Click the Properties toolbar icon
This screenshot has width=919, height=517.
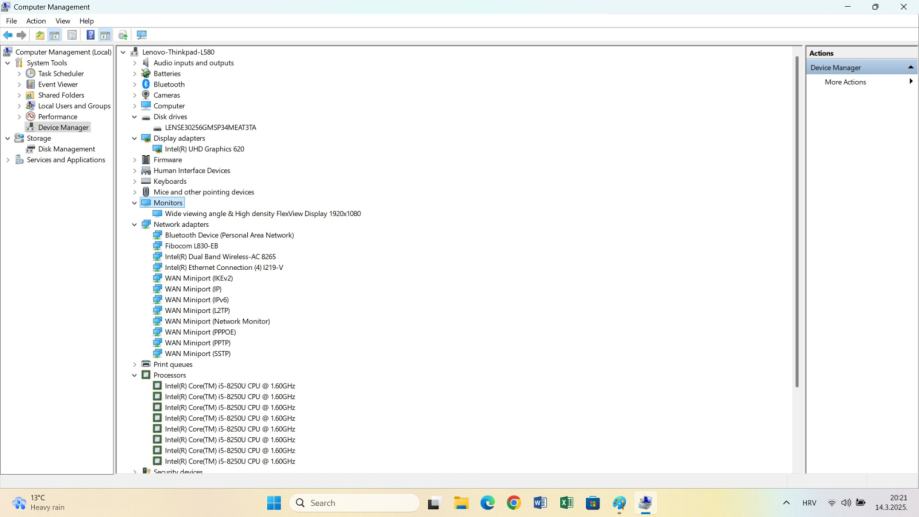point(72,35)
